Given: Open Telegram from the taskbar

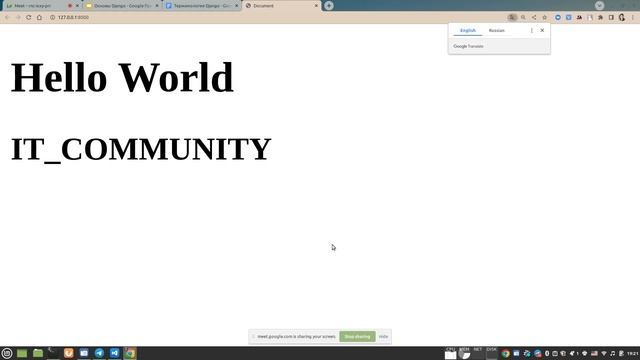Looking at the screenshot, I should pyautogui.click(x=99, y=353).
